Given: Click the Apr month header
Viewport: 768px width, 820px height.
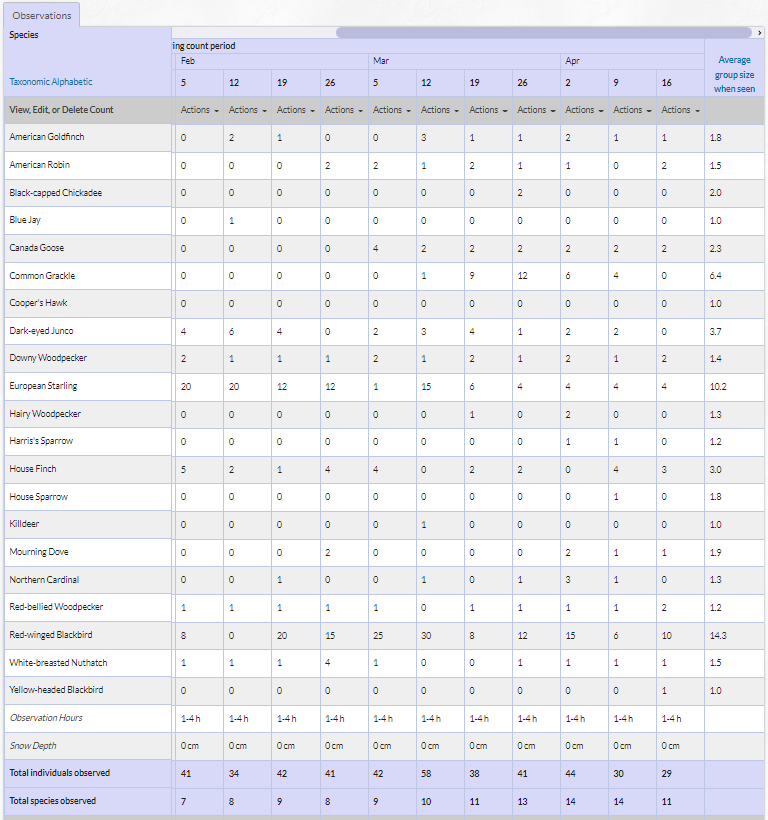Looking at the screenshot, I should [572, 61].
